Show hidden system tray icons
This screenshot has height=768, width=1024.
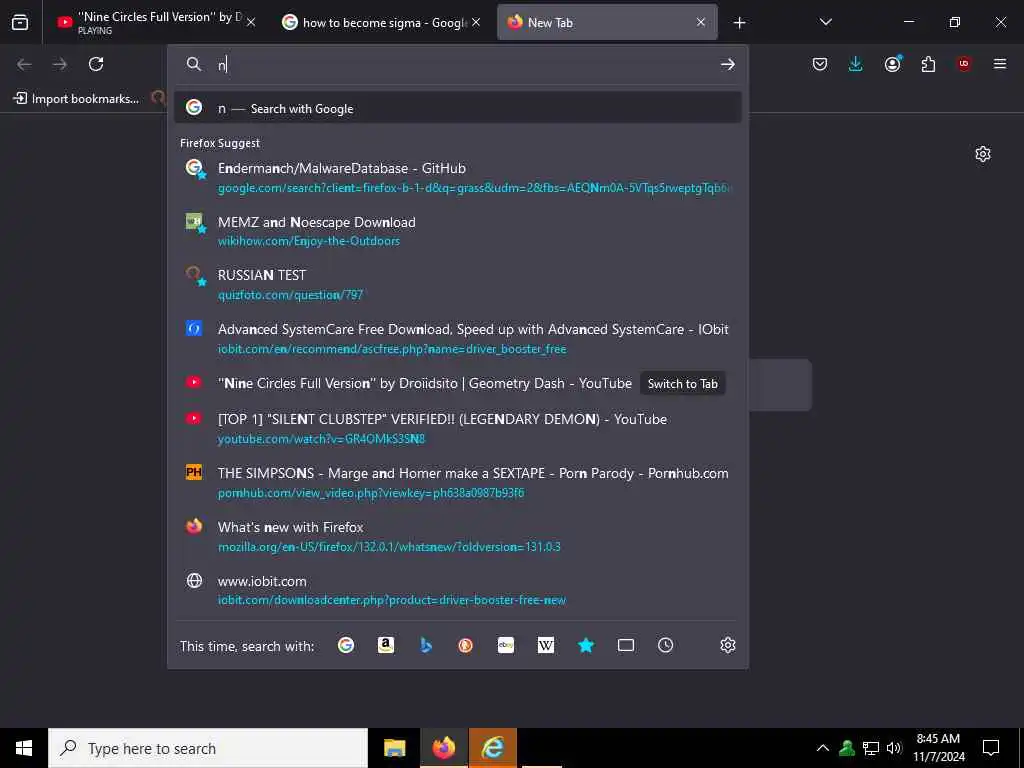click(823, 748)
